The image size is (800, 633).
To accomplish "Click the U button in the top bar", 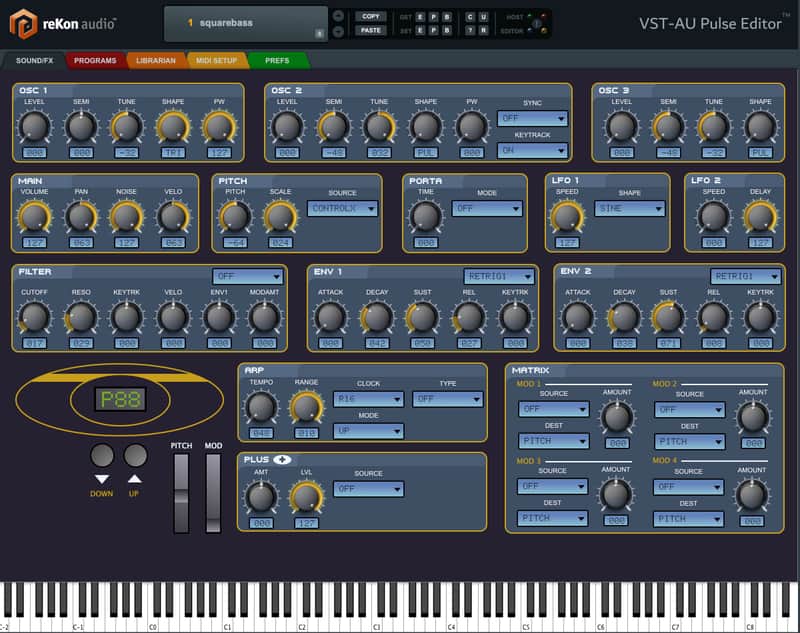I will point(483,17).
